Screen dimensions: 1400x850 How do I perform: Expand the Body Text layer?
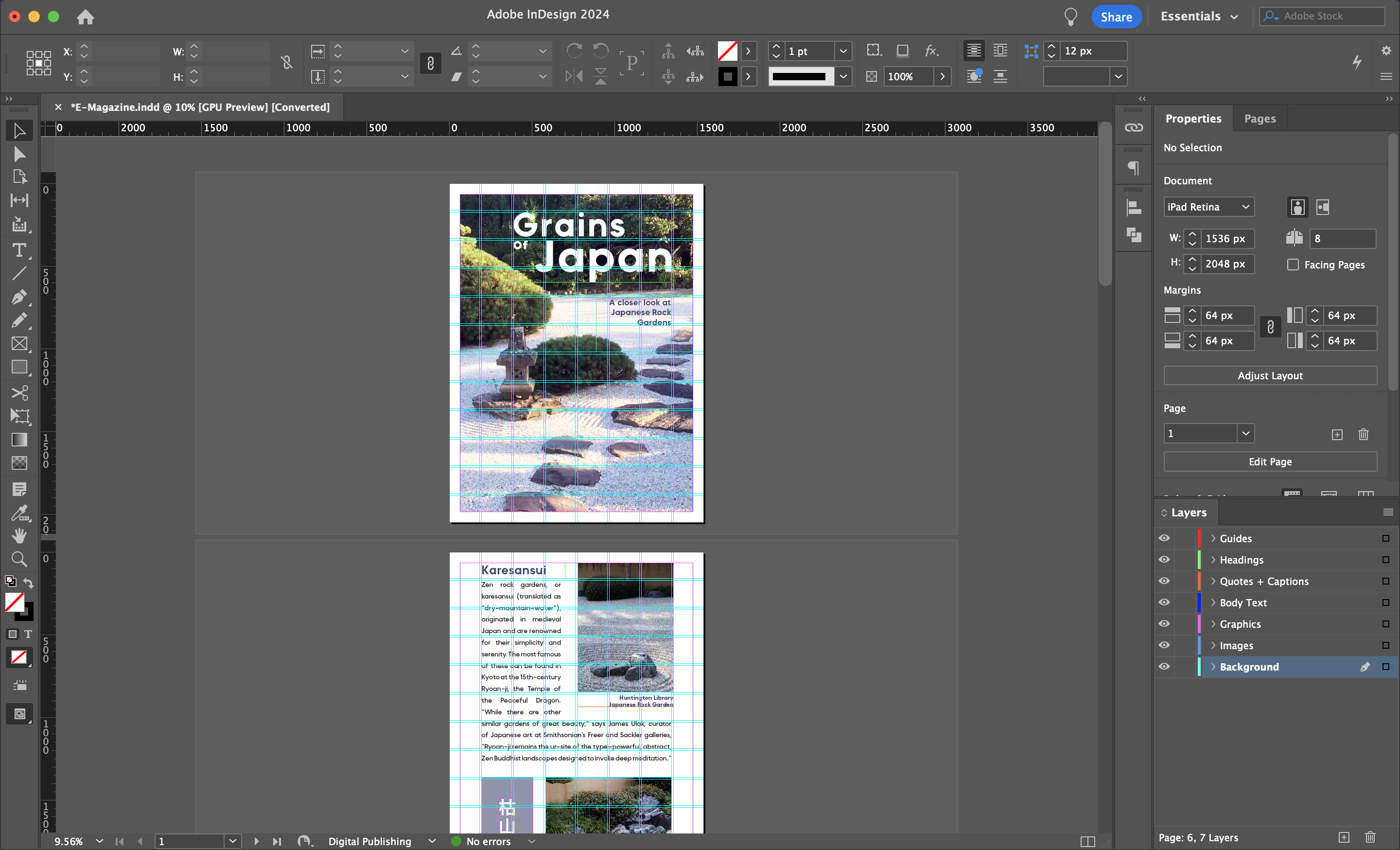[1212, 602]
